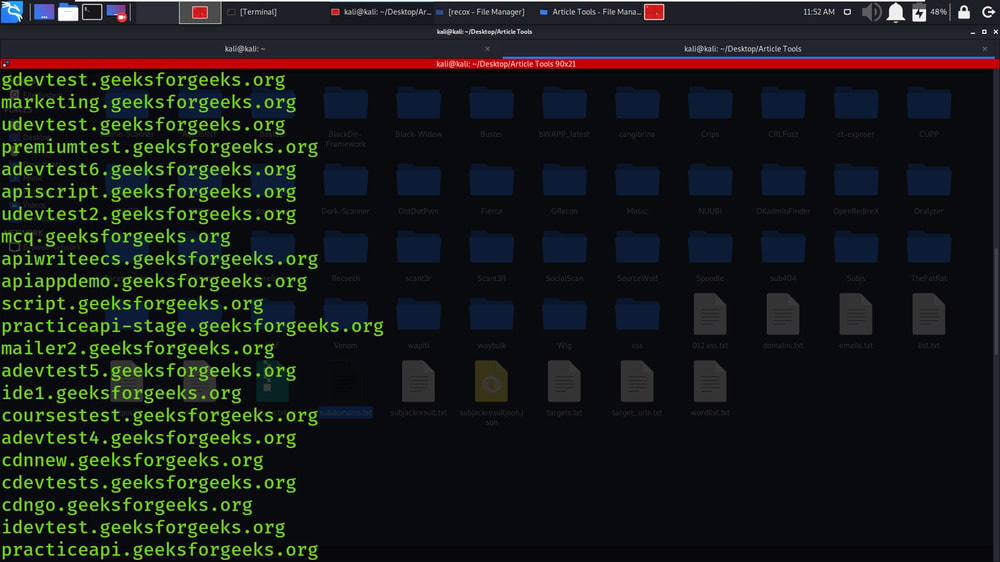Switch to the kali@kali: ~ terminal tab
This screenshot has height=562, width=1000.
click(245, 48)
